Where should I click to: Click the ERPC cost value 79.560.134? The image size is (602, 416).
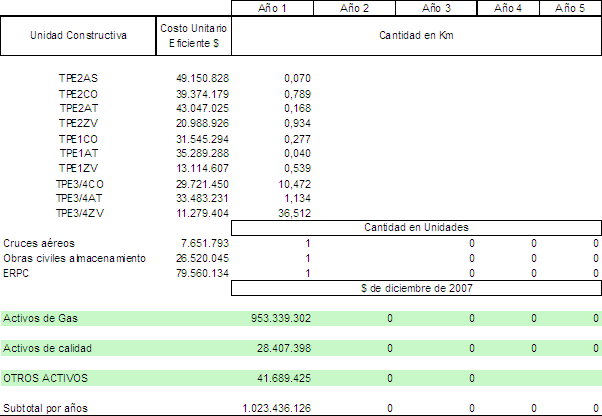(x=202, y=273)
